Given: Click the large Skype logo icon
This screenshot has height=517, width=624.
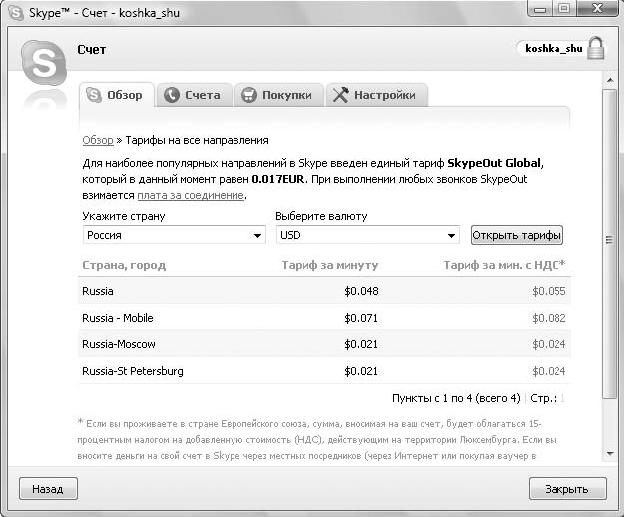Looking at the screenshot, I should point(43,62).
